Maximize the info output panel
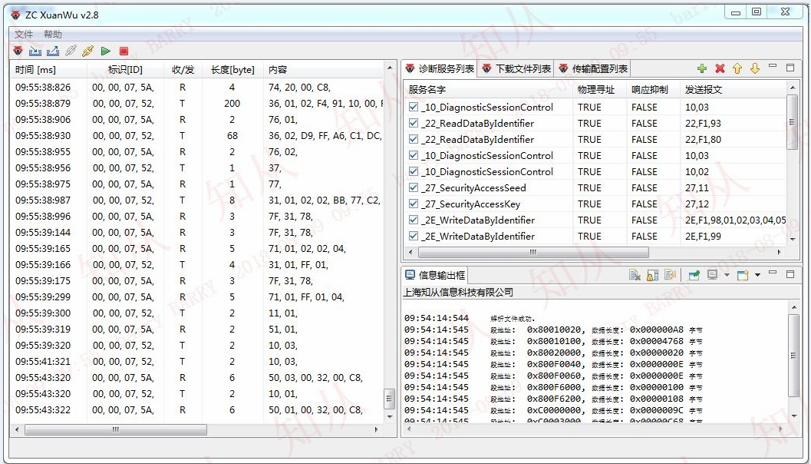The width and height of the screenshot is (811, 464). click(x=790, y=274)
